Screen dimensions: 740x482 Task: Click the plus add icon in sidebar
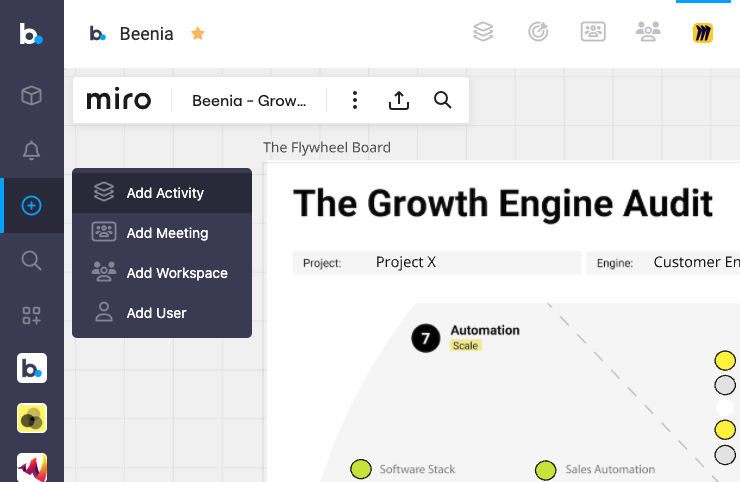coord(31,206)
